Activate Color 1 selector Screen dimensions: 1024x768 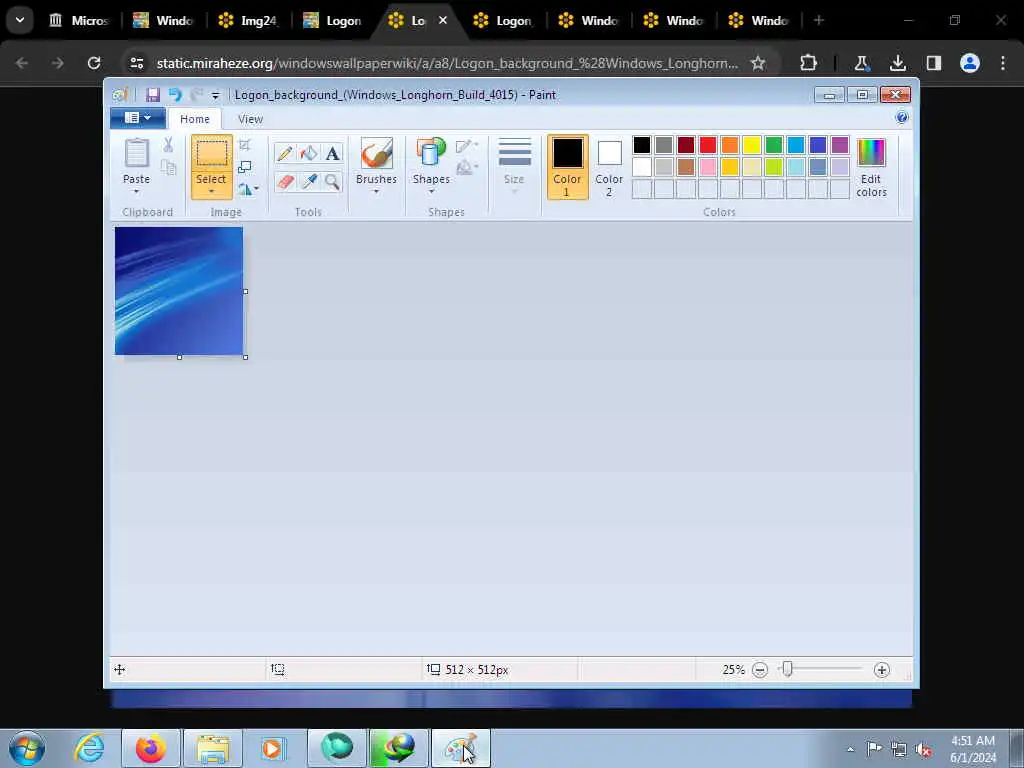click(x=567, y=167)
